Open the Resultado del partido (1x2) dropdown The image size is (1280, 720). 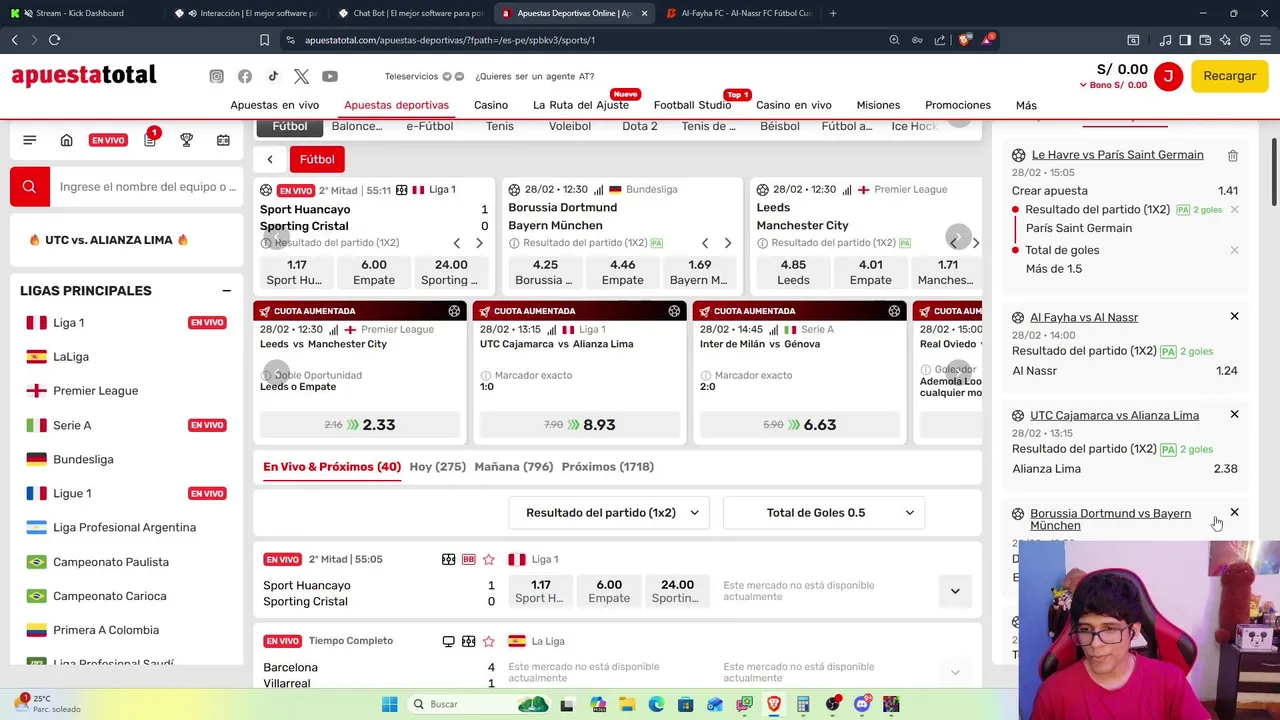click(x=610, y=513)
